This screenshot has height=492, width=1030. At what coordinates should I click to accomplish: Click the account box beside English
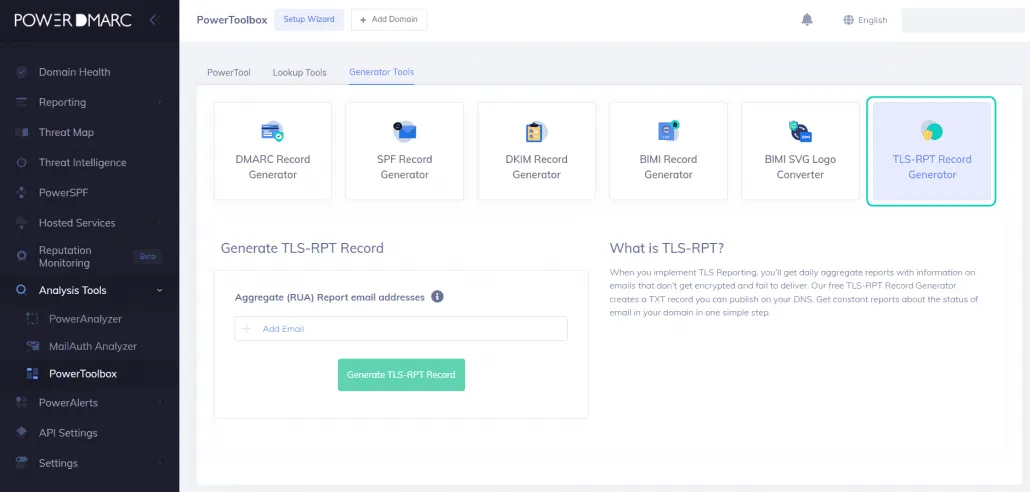coord(962,20)
